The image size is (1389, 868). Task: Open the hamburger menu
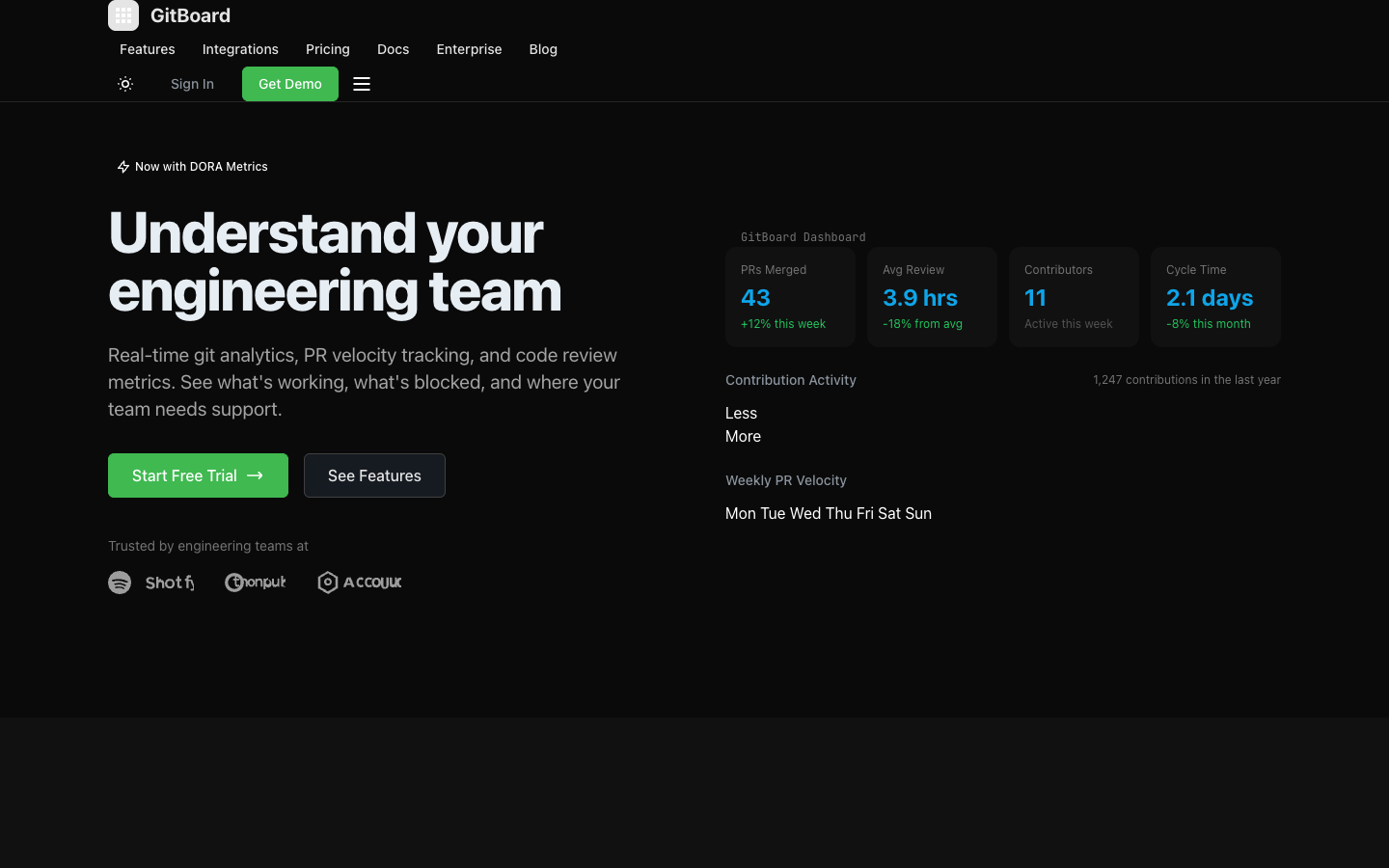coord(362,84)
